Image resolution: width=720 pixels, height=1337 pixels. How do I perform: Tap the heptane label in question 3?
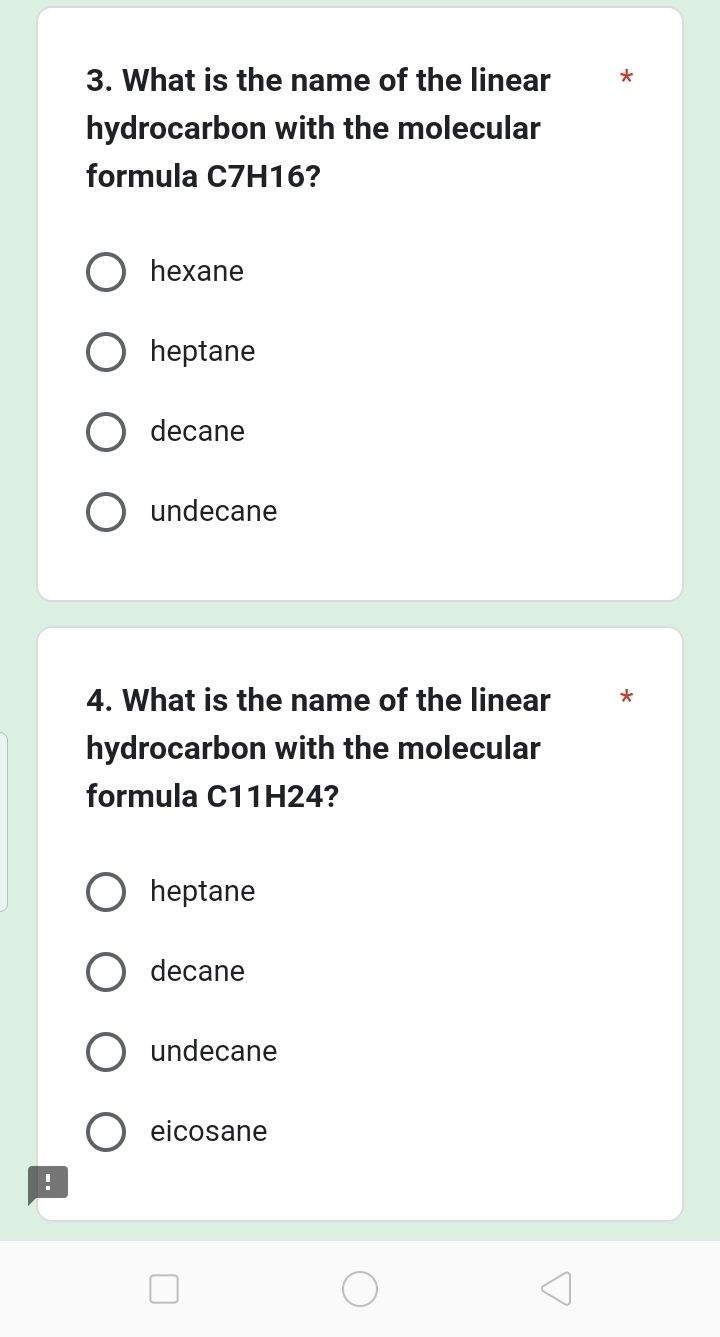pyautogui.click(x=203, y=352)
